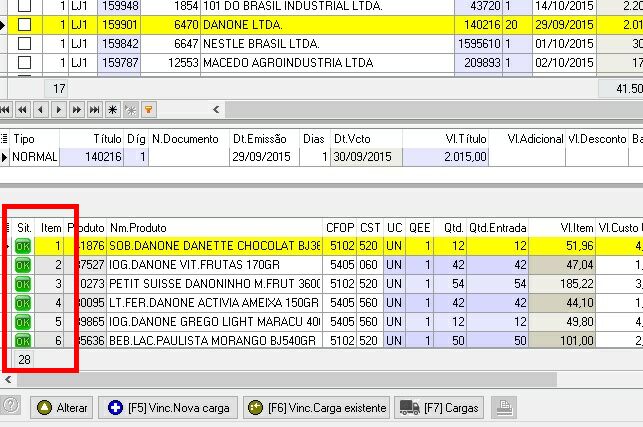Click title value 2.015,00 cell
643x427 pixels.
click(x=445, y=157)
